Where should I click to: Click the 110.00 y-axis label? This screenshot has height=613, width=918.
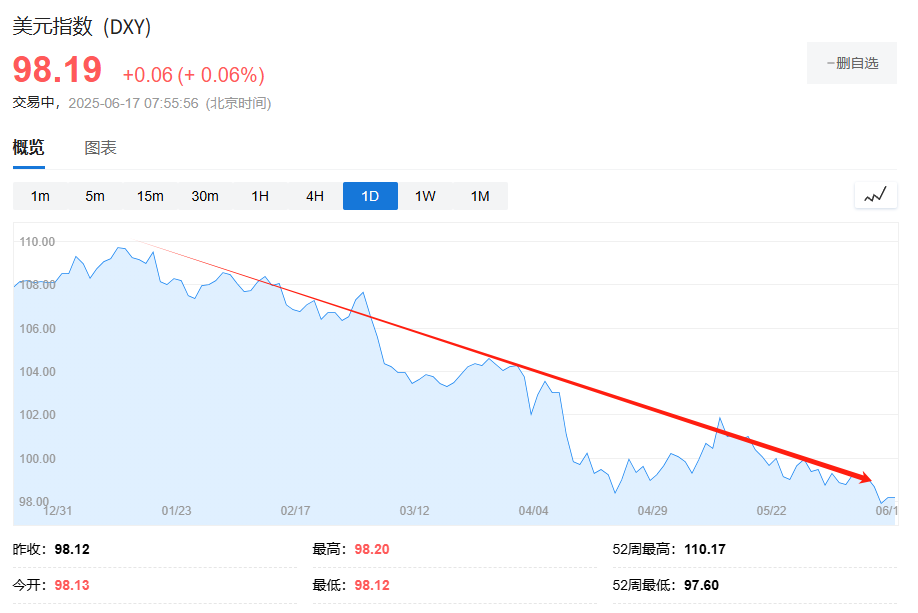pos(37,241)
